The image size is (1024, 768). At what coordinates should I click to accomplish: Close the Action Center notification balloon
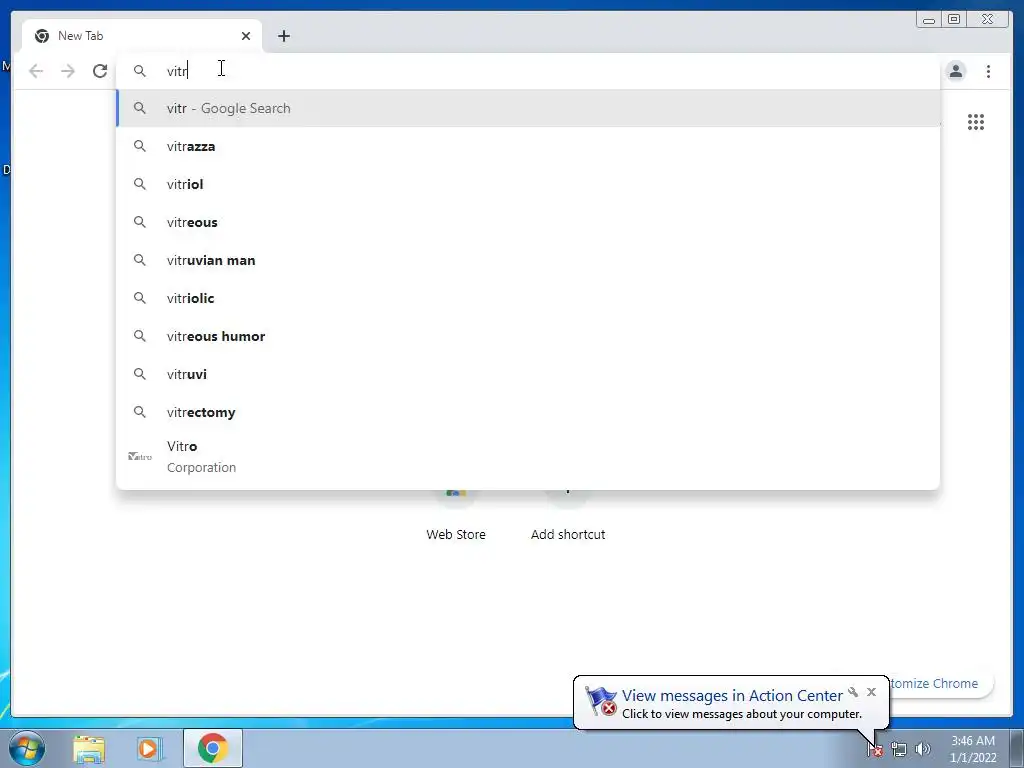point(871,692)
